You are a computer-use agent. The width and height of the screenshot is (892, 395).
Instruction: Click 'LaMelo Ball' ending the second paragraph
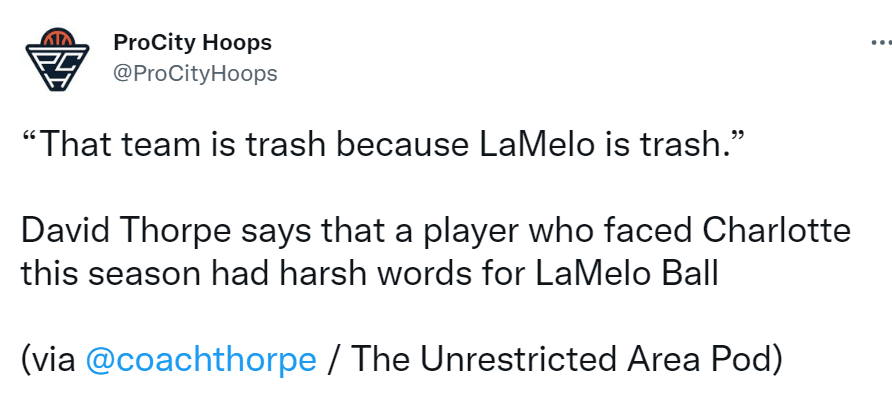[x=626, y=274]
